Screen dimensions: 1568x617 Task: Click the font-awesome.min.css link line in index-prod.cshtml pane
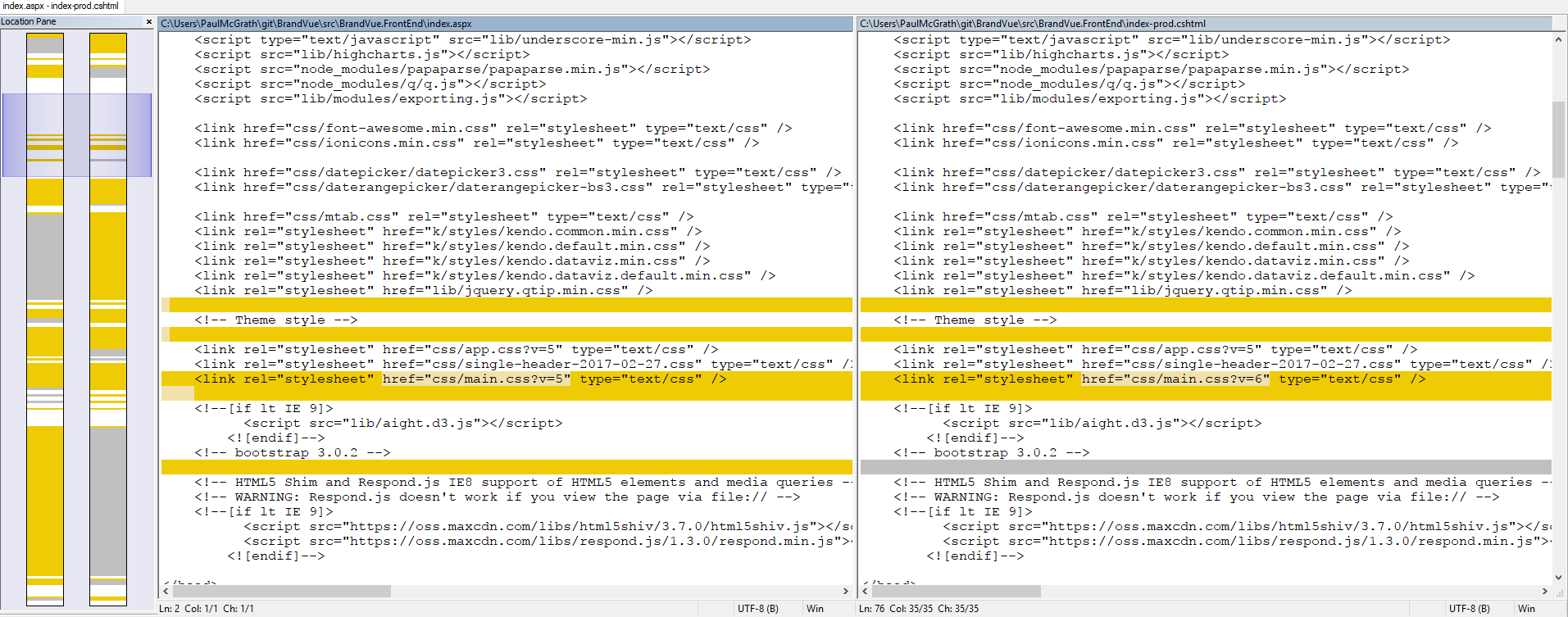[1193, 128]
